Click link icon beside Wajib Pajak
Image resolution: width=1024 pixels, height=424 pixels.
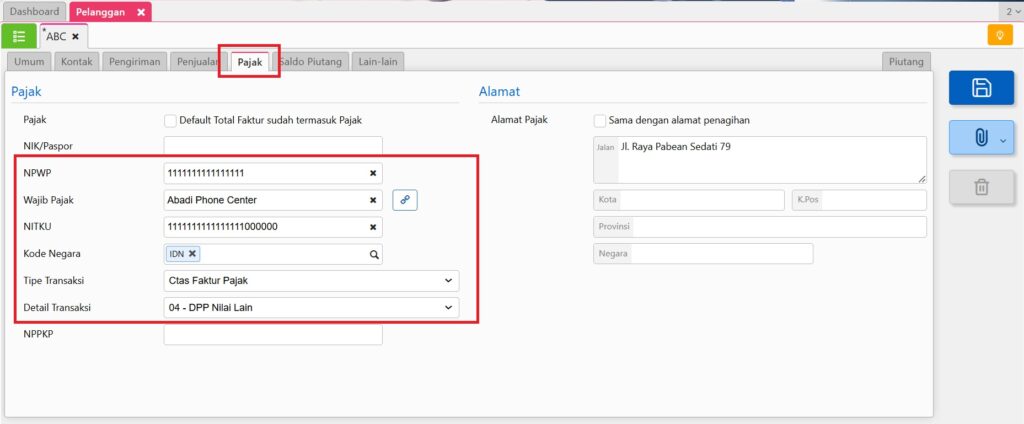point(405,200)
